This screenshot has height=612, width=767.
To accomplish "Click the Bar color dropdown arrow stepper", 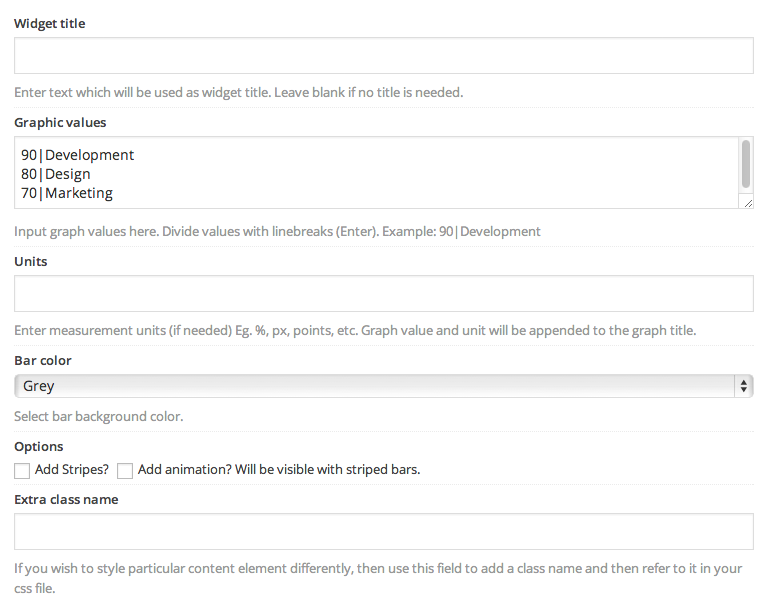I will [x=744, y=386].
